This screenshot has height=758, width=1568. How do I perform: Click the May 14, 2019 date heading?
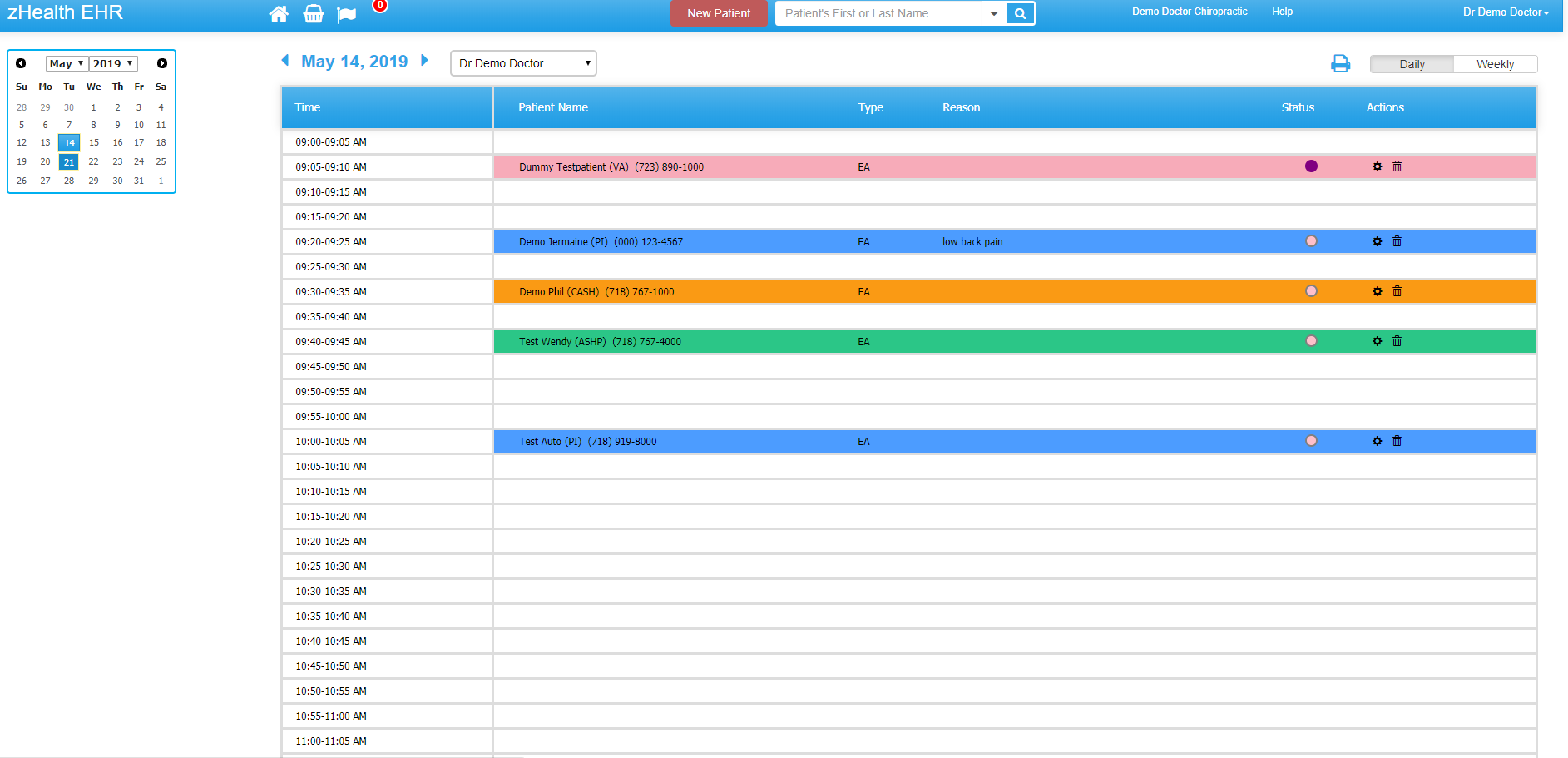pyautogui.click(x=354, y=62)
